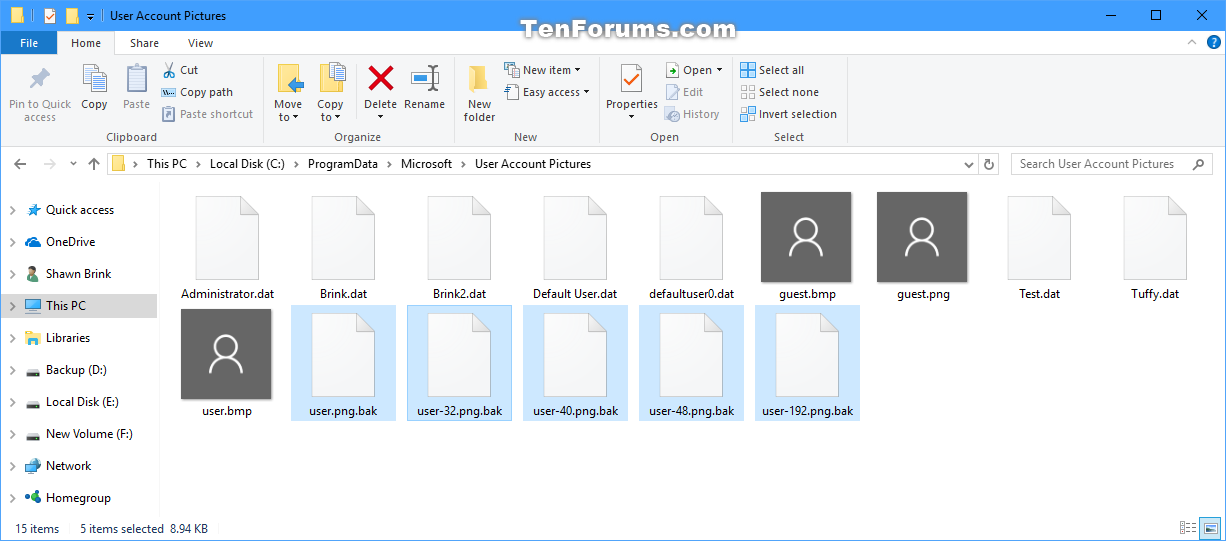Click Invert selection

coord(788,114)
